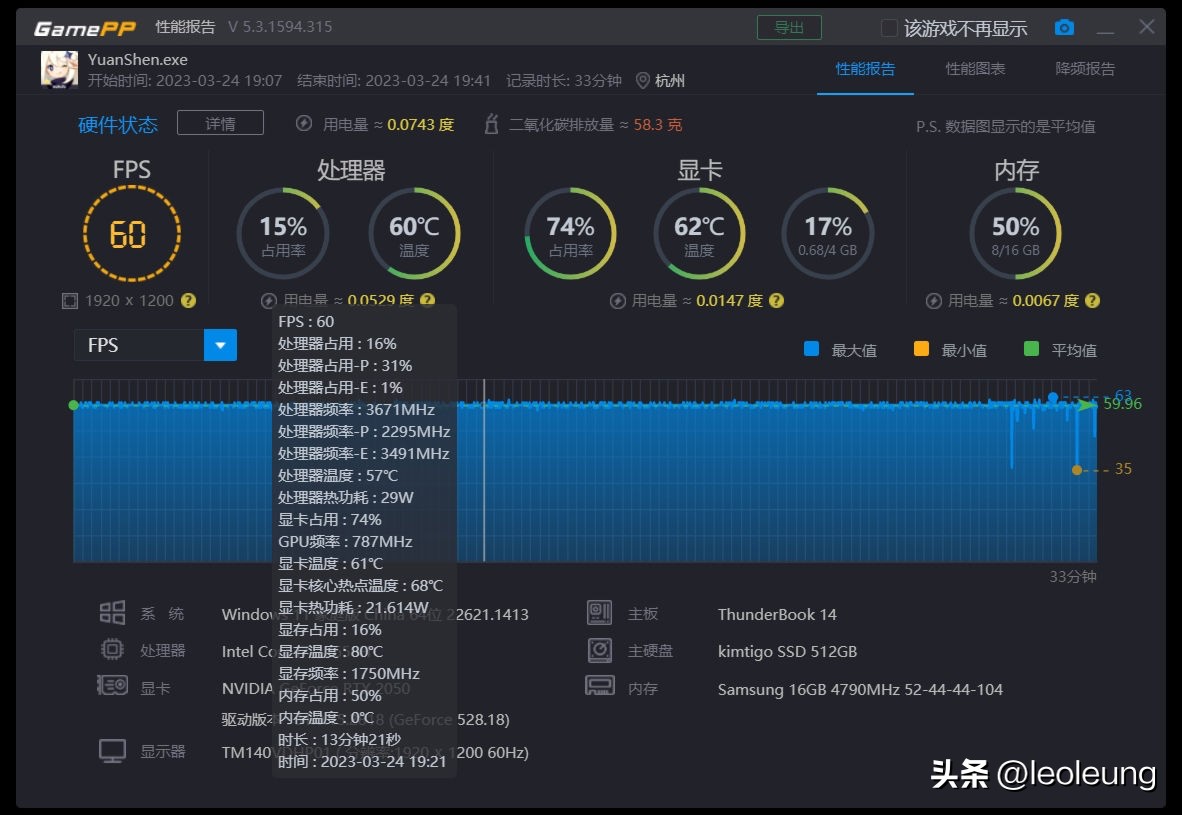Switch to the 性能图表 tab

point(975,69)
